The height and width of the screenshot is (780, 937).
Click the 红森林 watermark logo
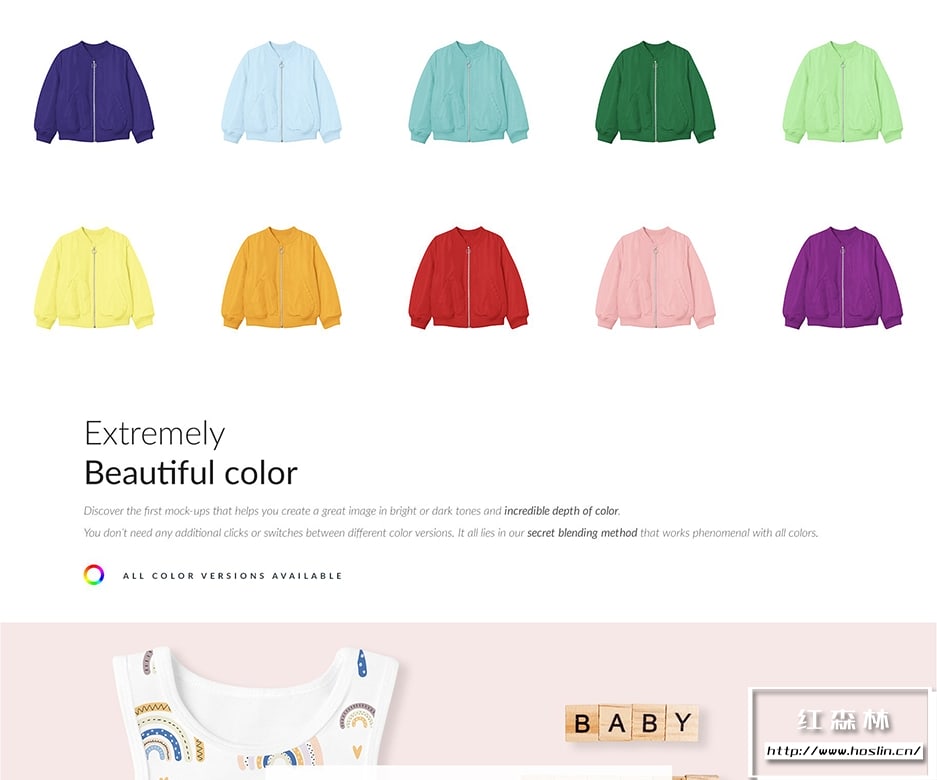point(843,720)
